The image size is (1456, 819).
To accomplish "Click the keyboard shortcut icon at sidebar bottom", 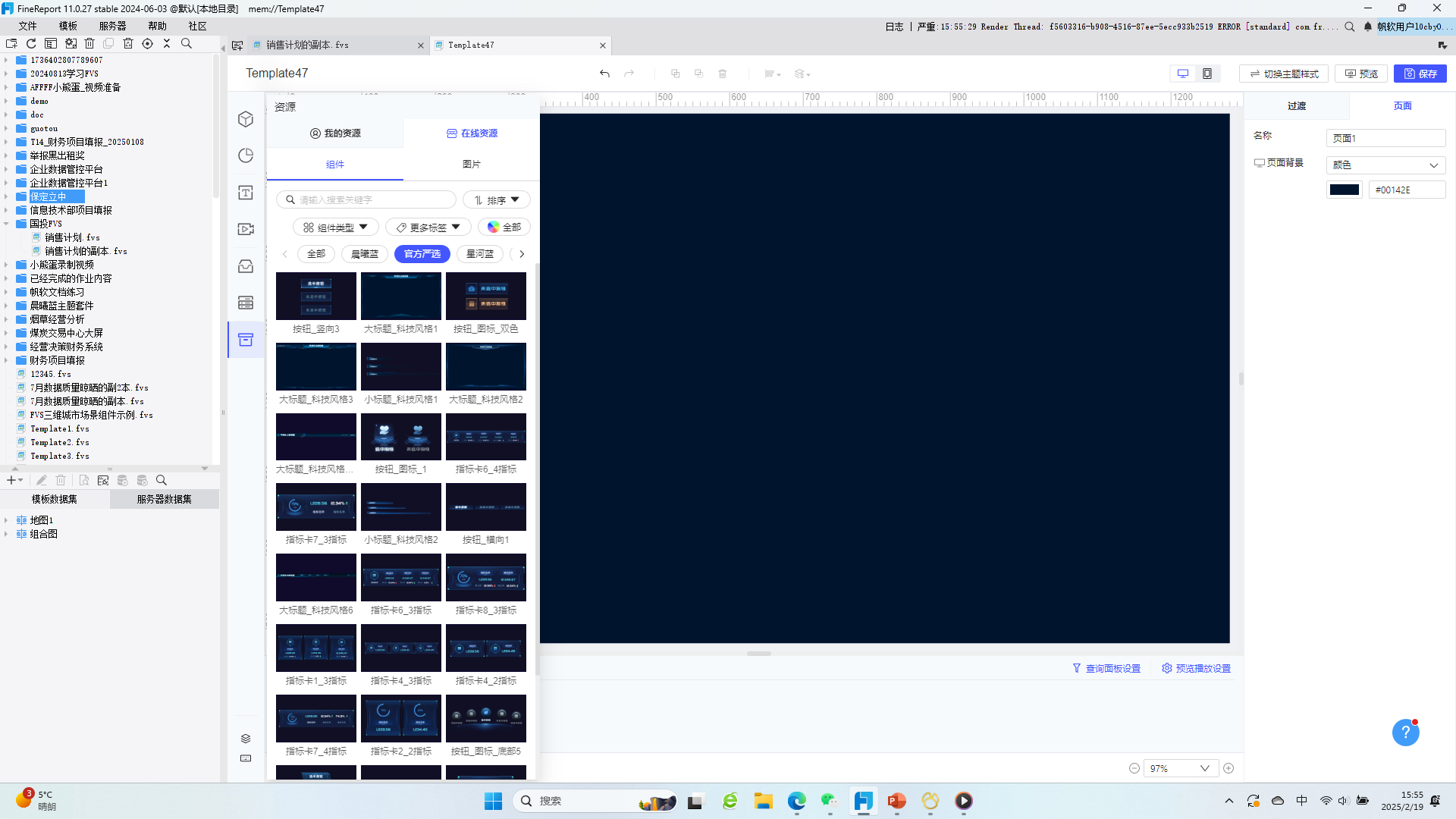I will tap(246, 758).
